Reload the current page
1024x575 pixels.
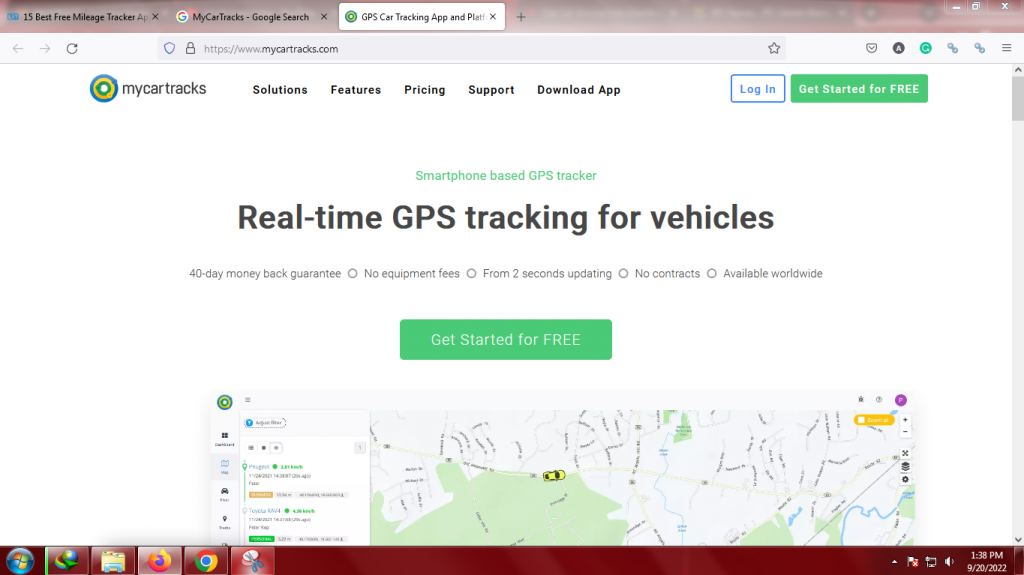tap(72, 48)
